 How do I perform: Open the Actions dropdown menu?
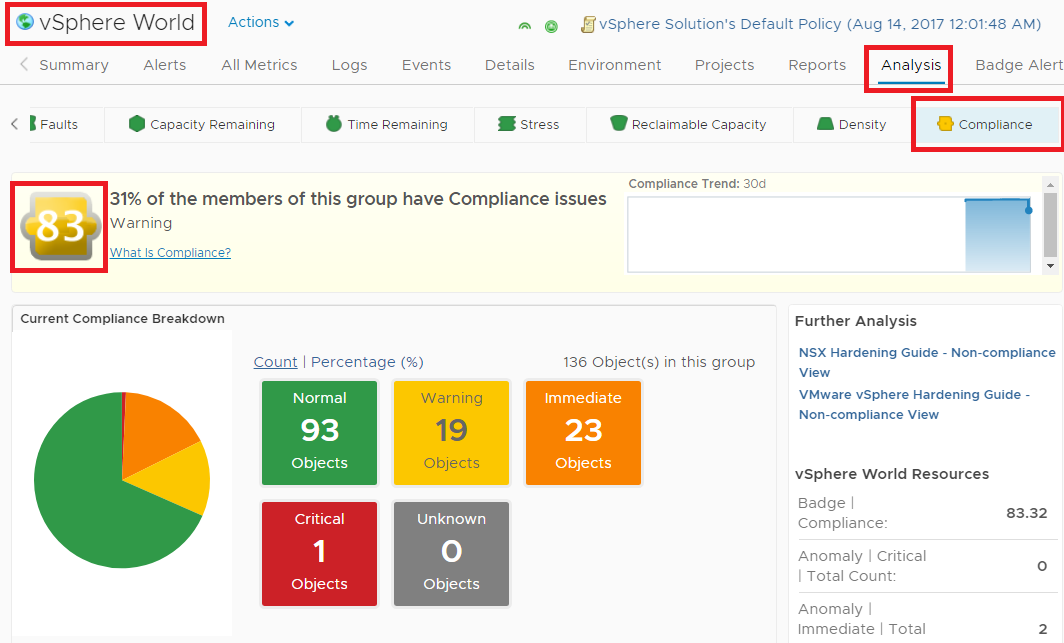(261, 22)
